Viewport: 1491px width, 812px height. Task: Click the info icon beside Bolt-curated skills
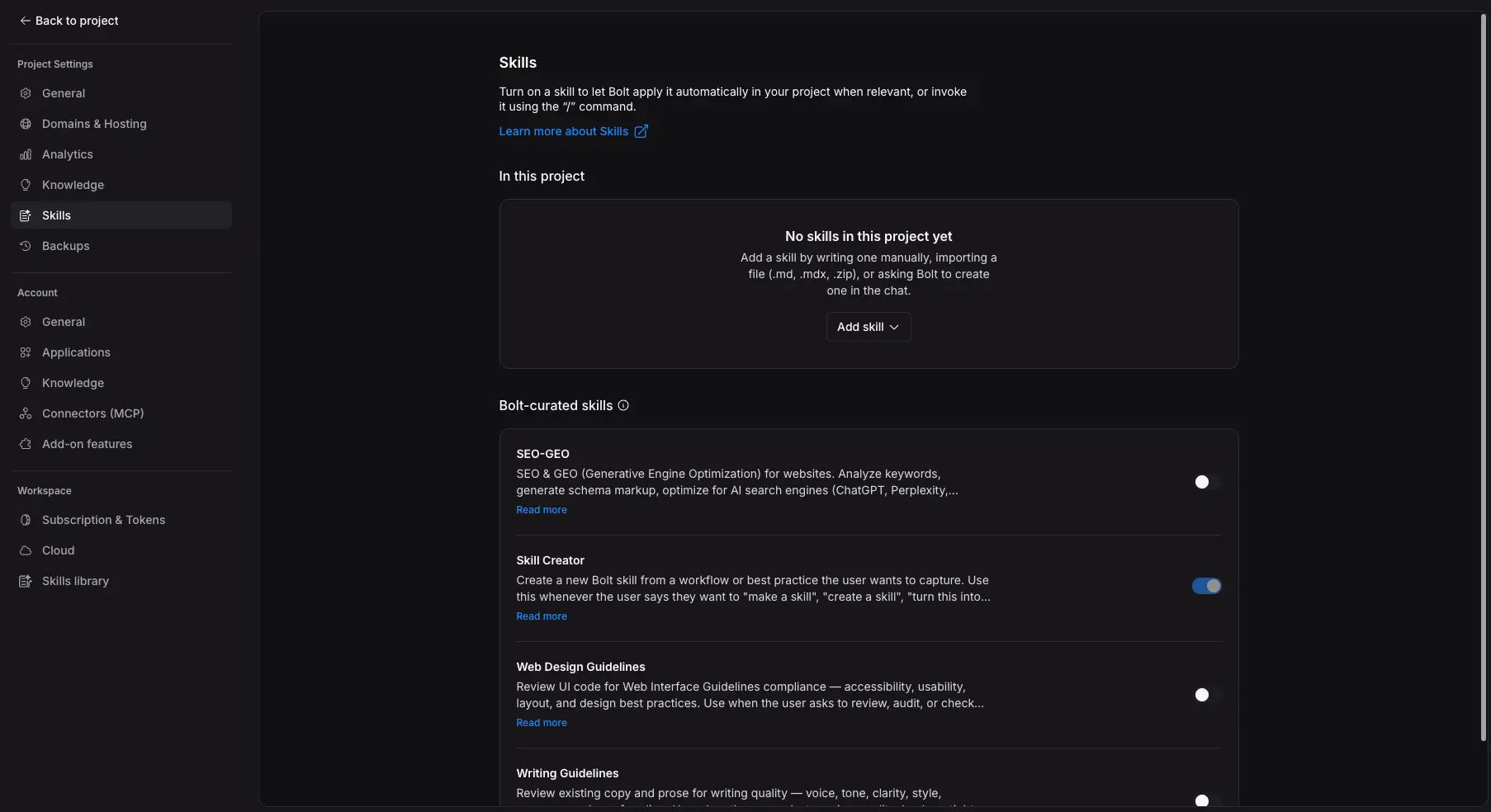click(x=623, y=405)
